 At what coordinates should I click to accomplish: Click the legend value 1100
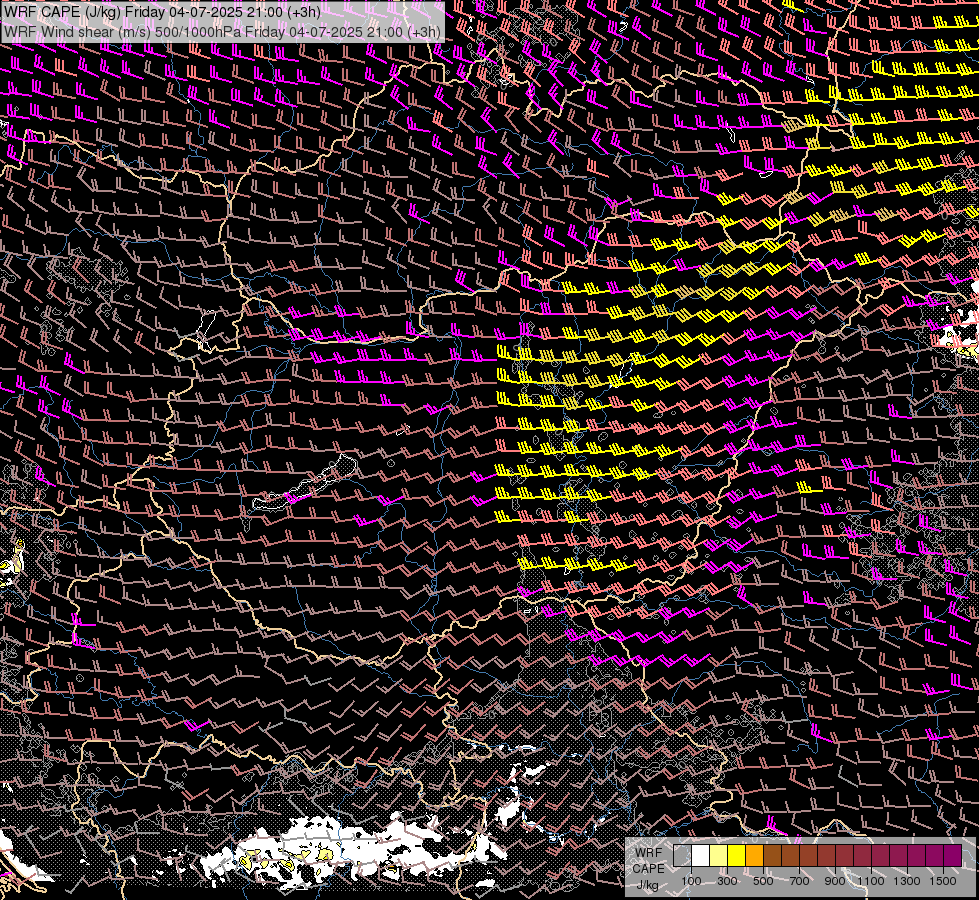[x=871, y=881]
